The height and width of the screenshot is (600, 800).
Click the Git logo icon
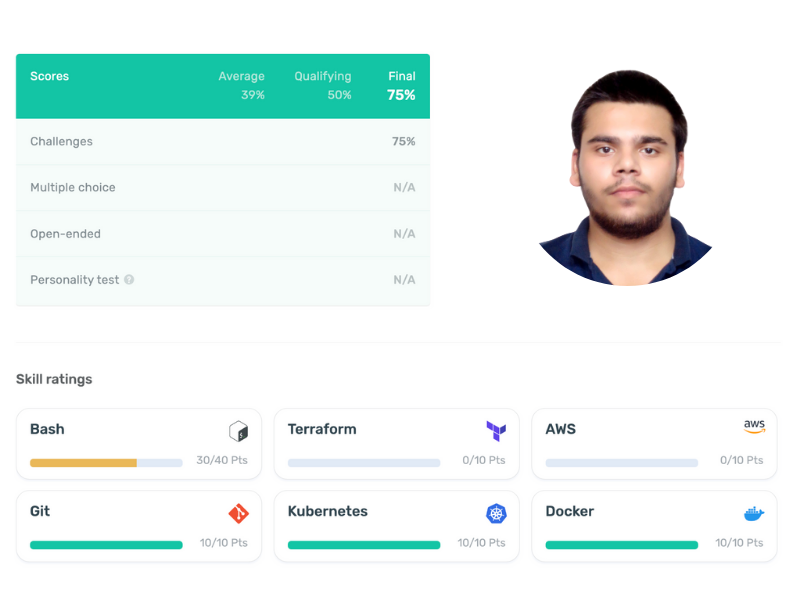pos(238,513)
